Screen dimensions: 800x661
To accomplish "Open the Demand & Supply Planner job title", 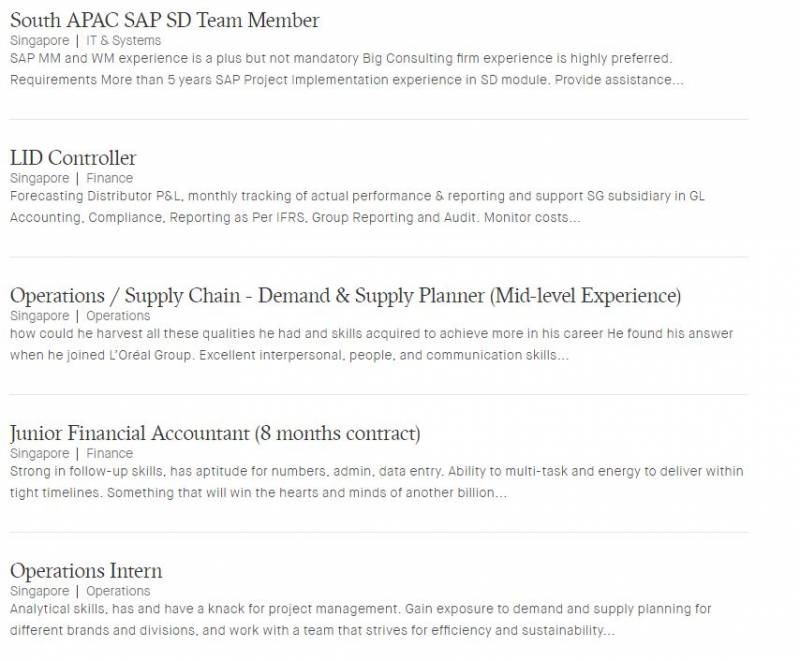I will [x=345, y=296].
